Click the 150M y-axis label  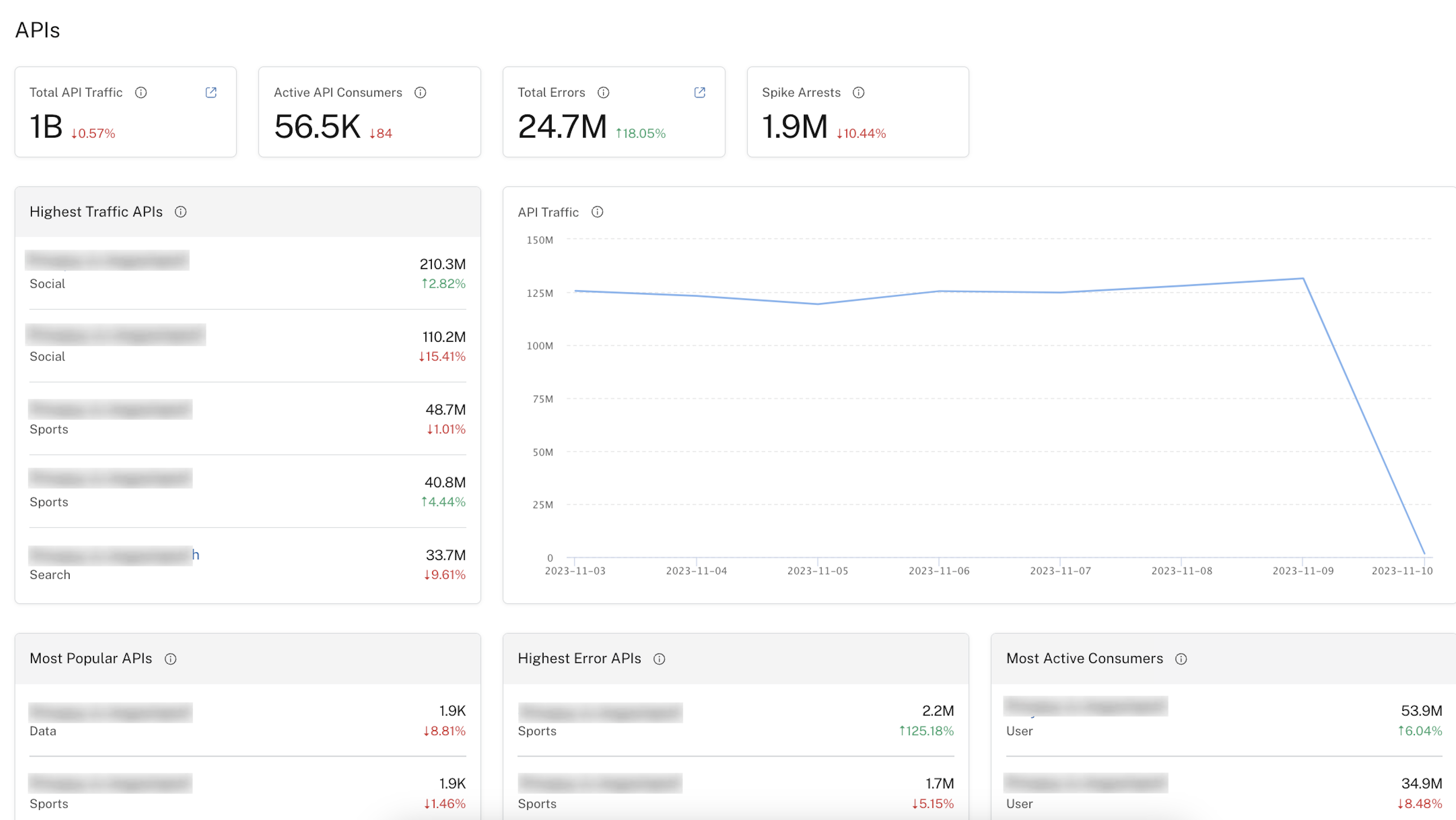coord(540,240)
